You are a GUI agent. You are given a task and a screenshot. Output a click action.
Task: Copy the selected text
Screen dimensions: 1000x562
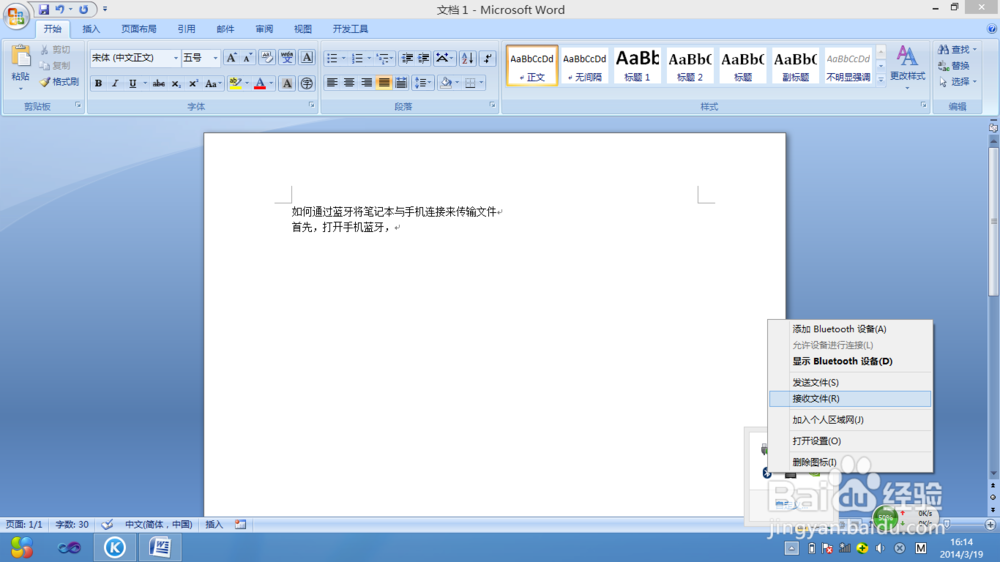pos(55,66)
